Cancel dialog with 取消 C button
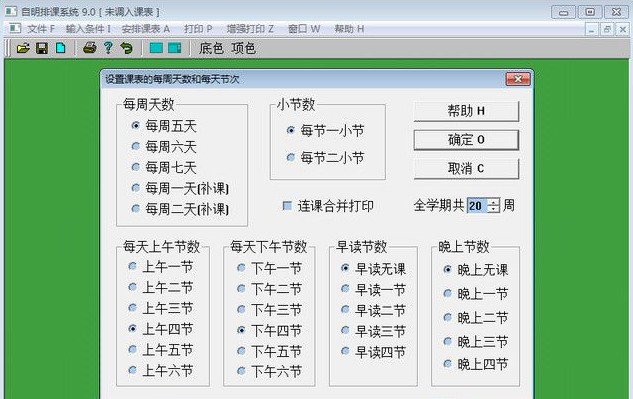The image size is (633, 399). coord(466,168)
